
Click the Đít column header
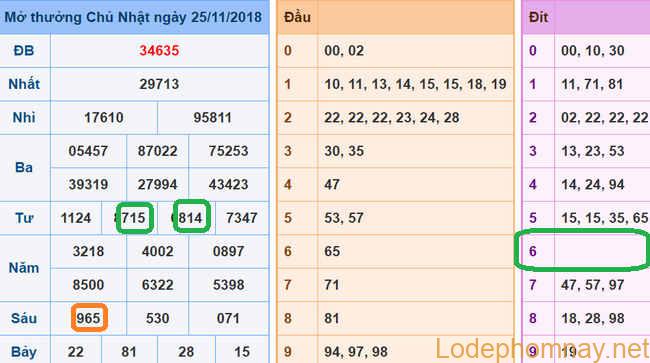[x=538, y=17]
